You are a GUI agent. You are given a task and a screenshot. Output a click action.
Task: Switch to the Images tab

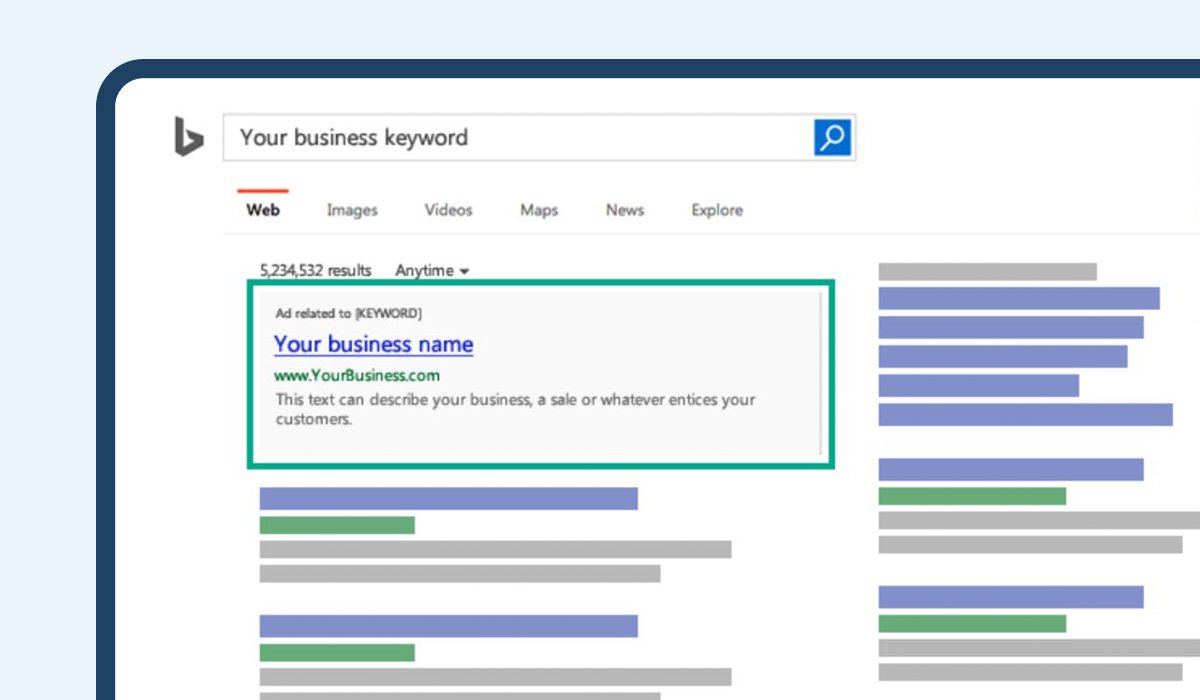point(352,210)
